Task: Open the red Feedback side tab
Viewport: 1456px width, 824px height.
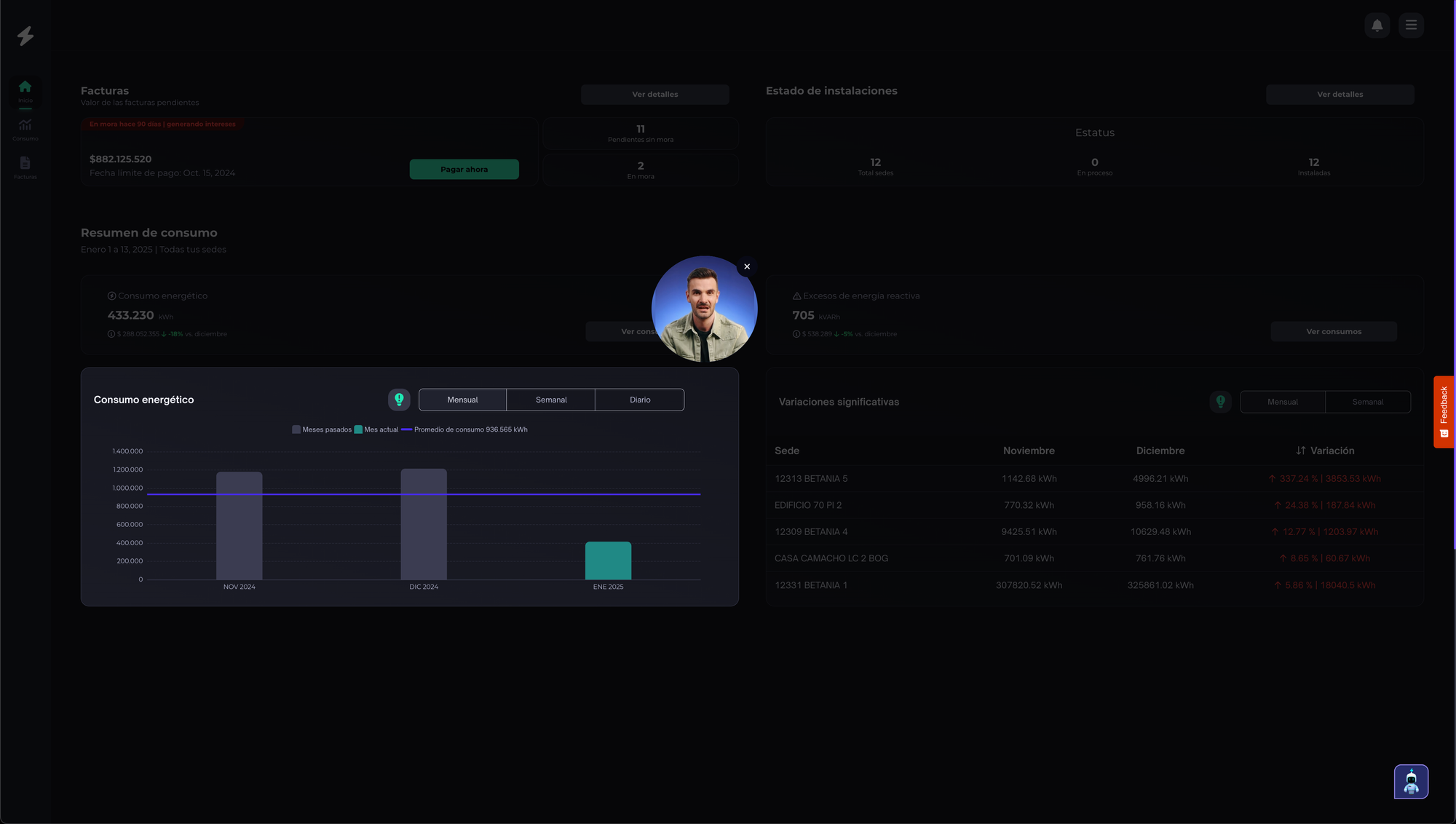Action: (x=1444, y=411)
